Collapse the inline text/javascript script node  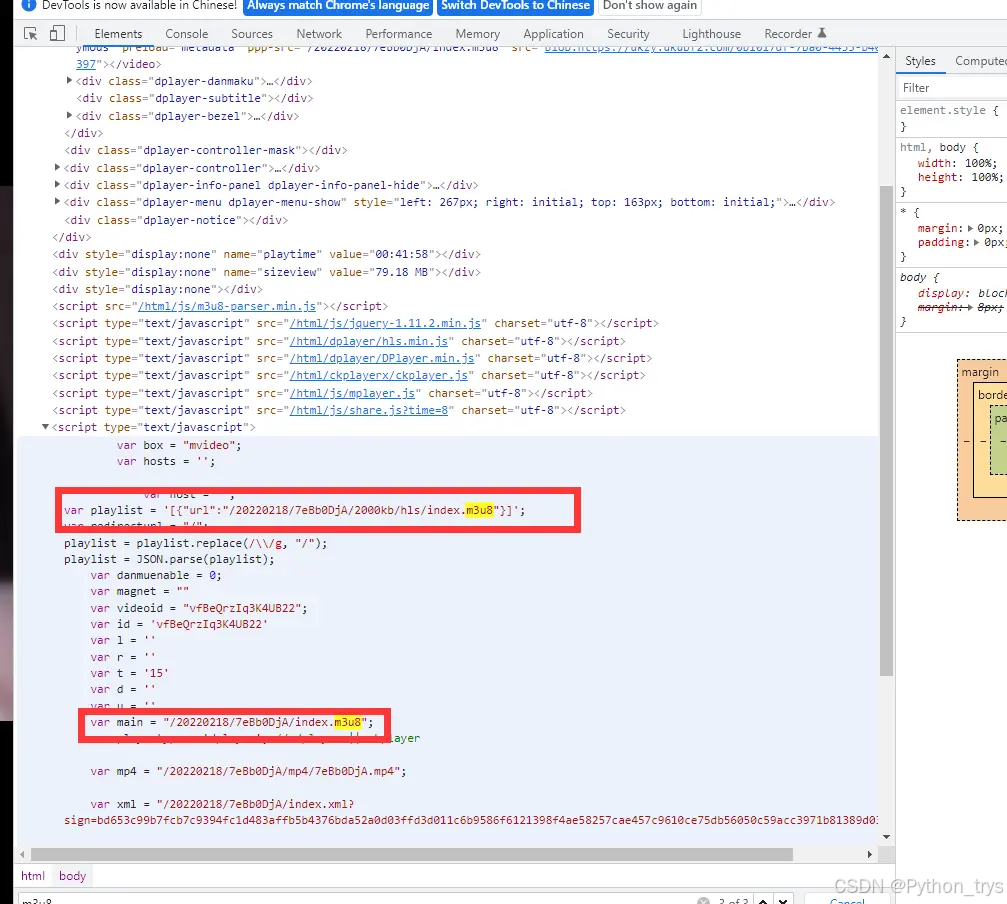(46, 426)
